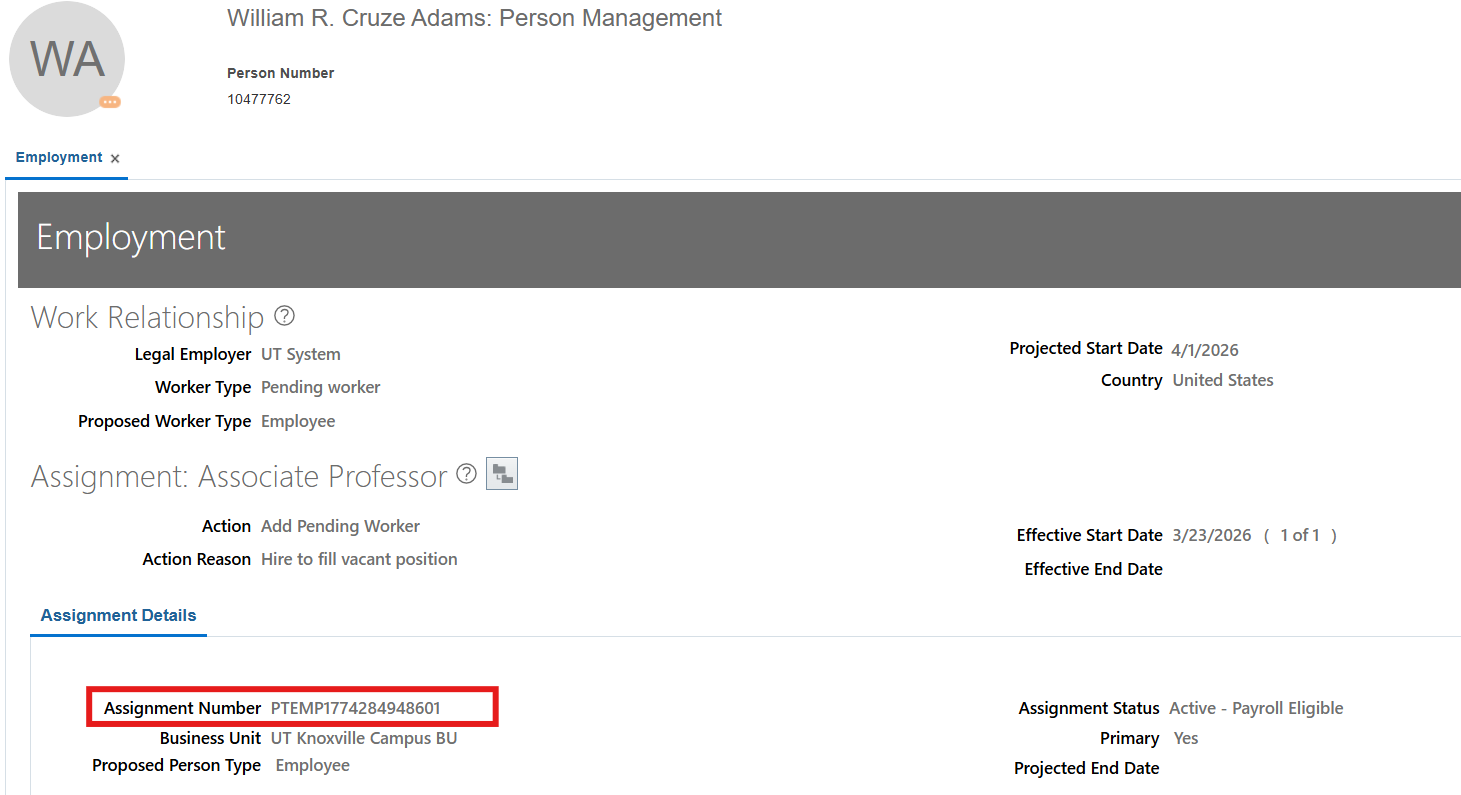This screenshot has height=795, width=1461.
Task: Click the Primary value Yes
Action: point(1186,738)
